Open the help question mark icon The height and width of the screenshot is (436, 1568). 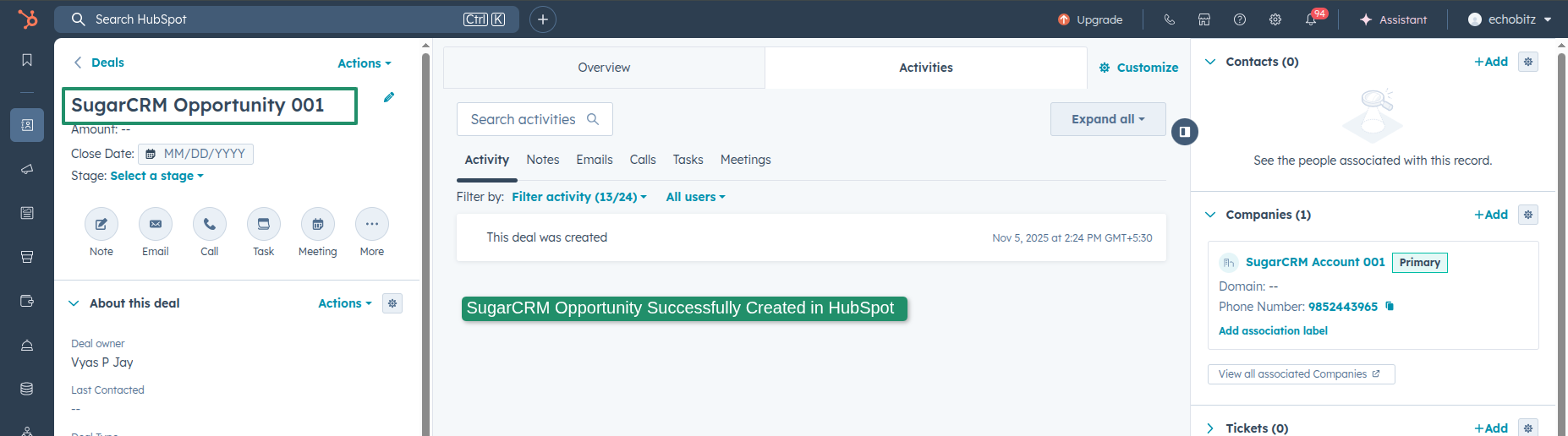tap(1240, 19)
